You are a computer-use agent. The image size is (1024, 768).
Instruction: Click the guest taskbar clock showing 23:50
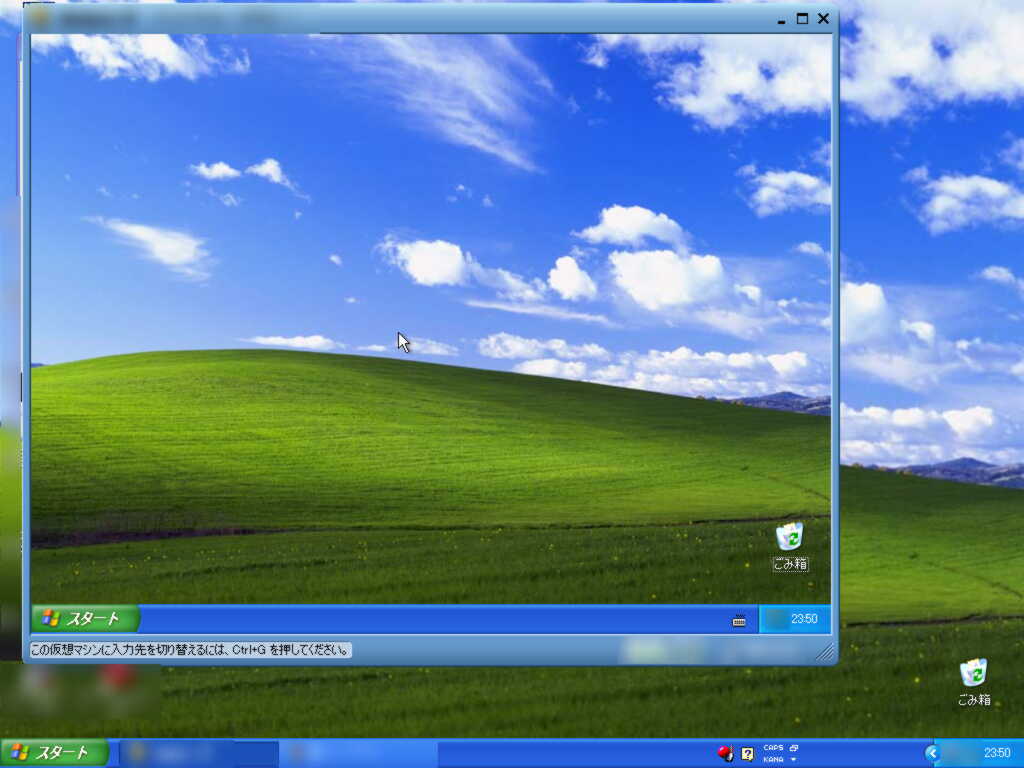click(x=804, y=618)
